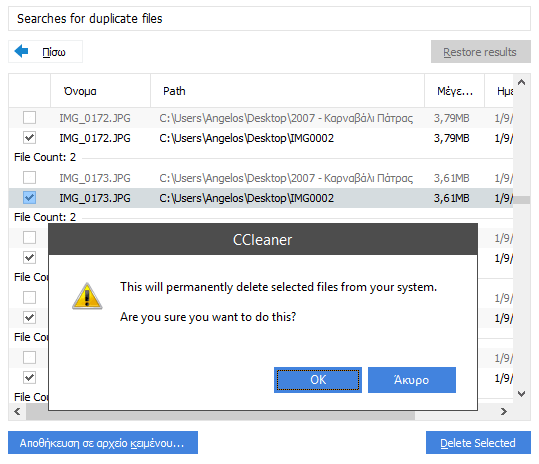539x464 pixels.
Task: Sort by the Όνομα column header
Action: [x=100, y=91]
